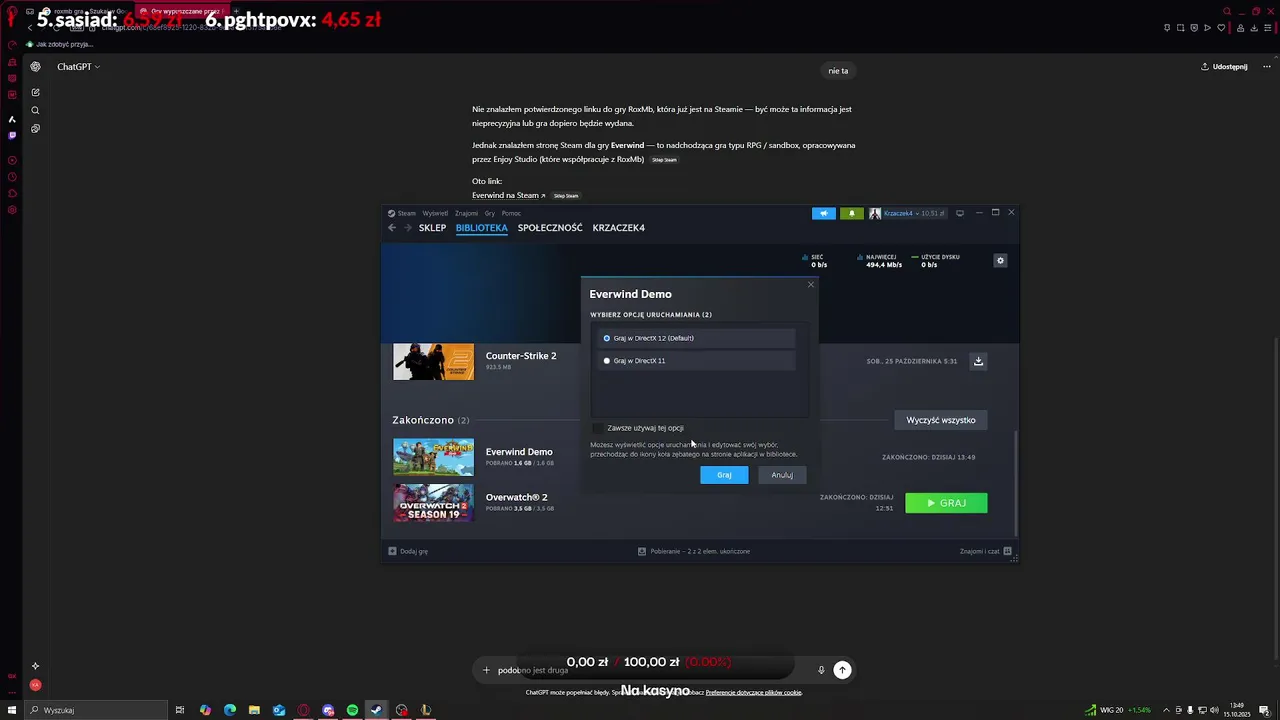The width and height of the screenshot is (1280, 720).
Task: Select DirectX 12 (Default) launch option
Action: click(697, 338)
